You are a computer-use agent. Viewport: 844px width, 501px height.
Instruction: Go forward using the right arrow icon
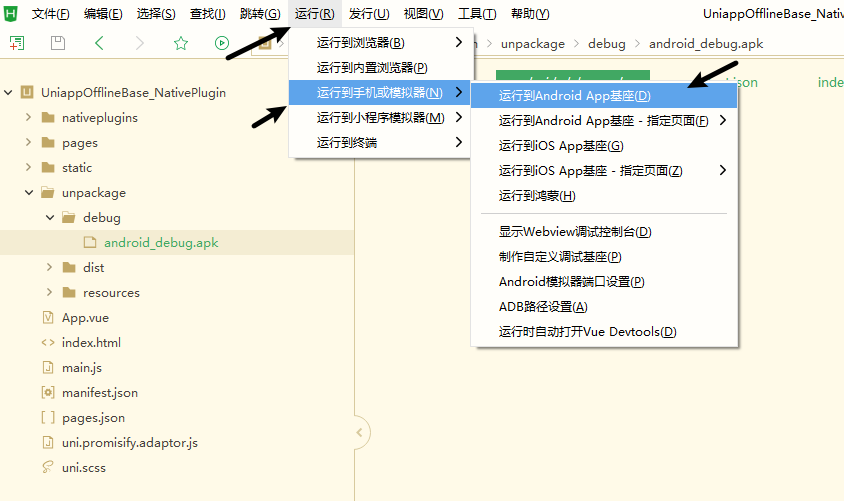point(140,43)
